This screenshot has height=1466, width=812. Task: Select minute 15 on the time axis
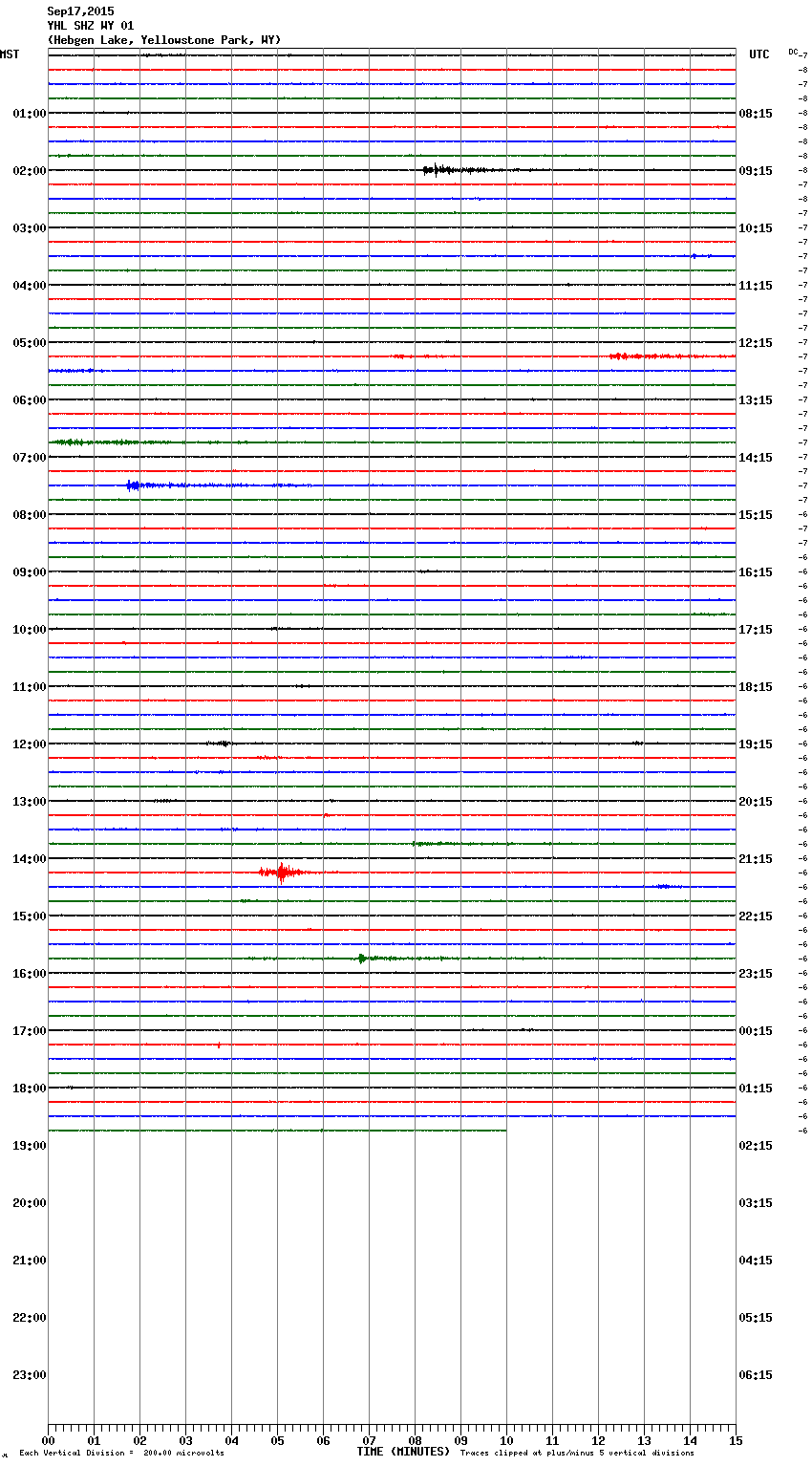736,1440
